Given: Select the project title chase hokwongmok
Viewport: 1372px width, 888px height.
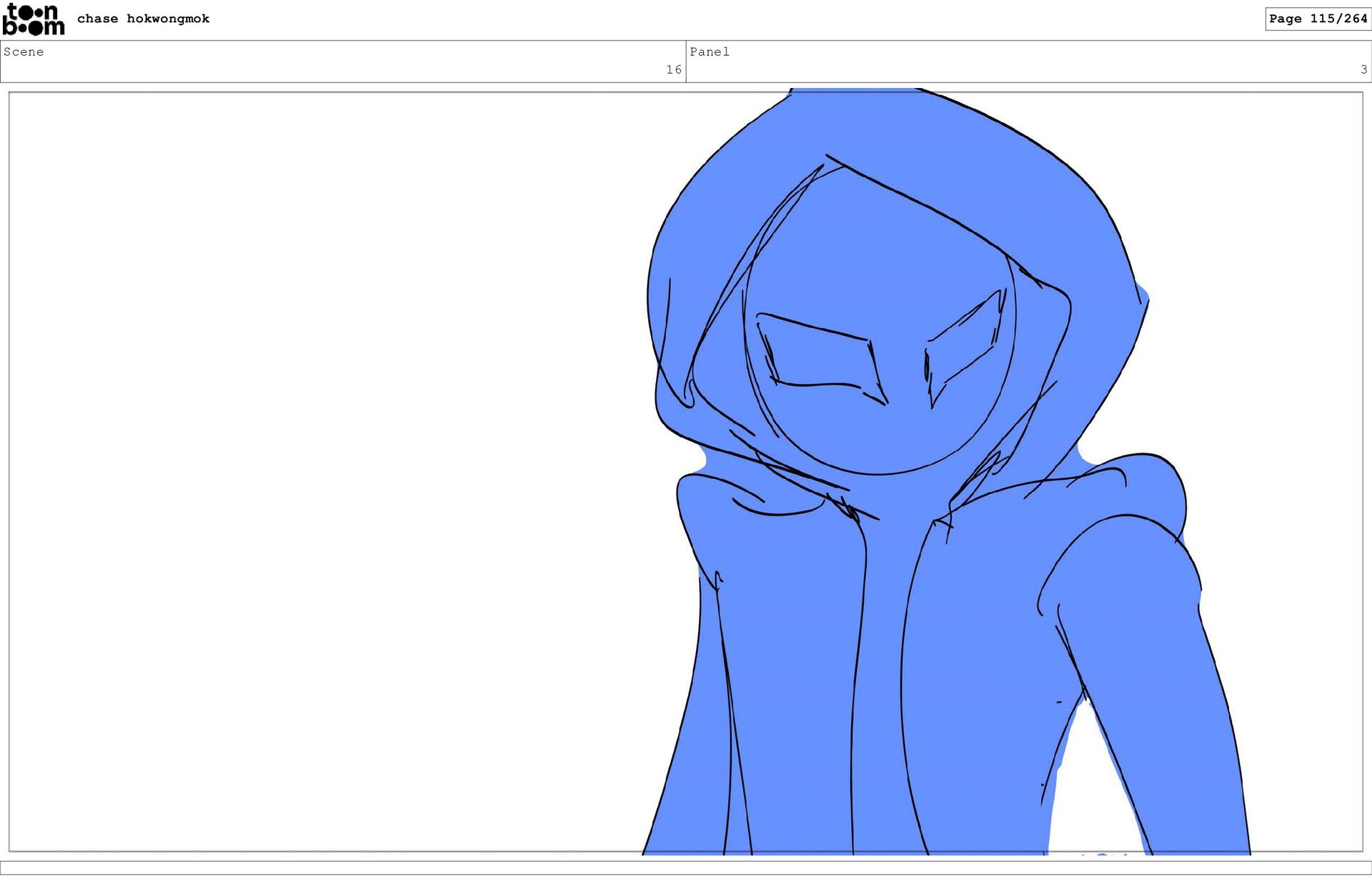Looking at the screenshot, I should click(143, 19).
